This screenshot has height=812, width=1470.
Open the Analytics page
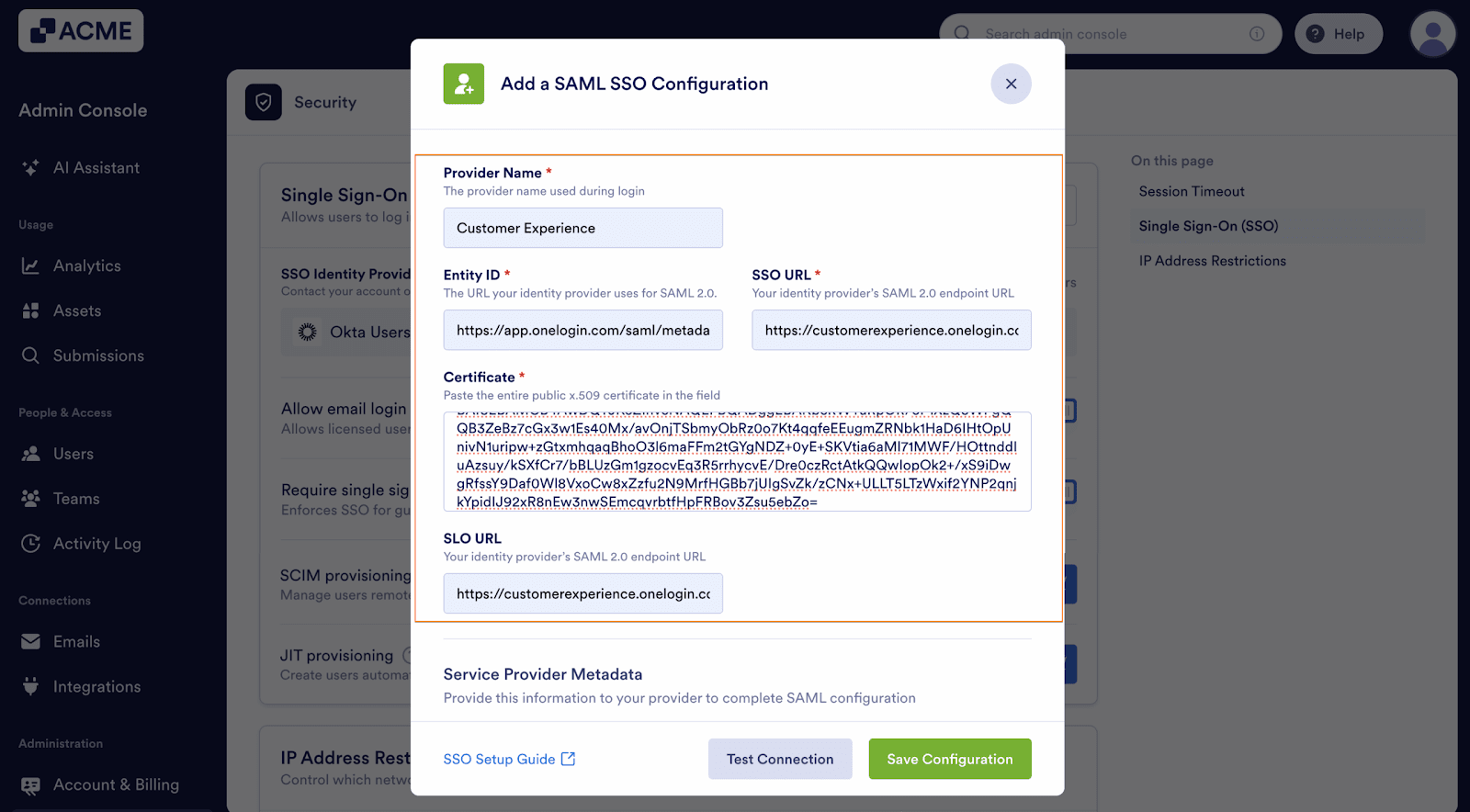(86, 265)
